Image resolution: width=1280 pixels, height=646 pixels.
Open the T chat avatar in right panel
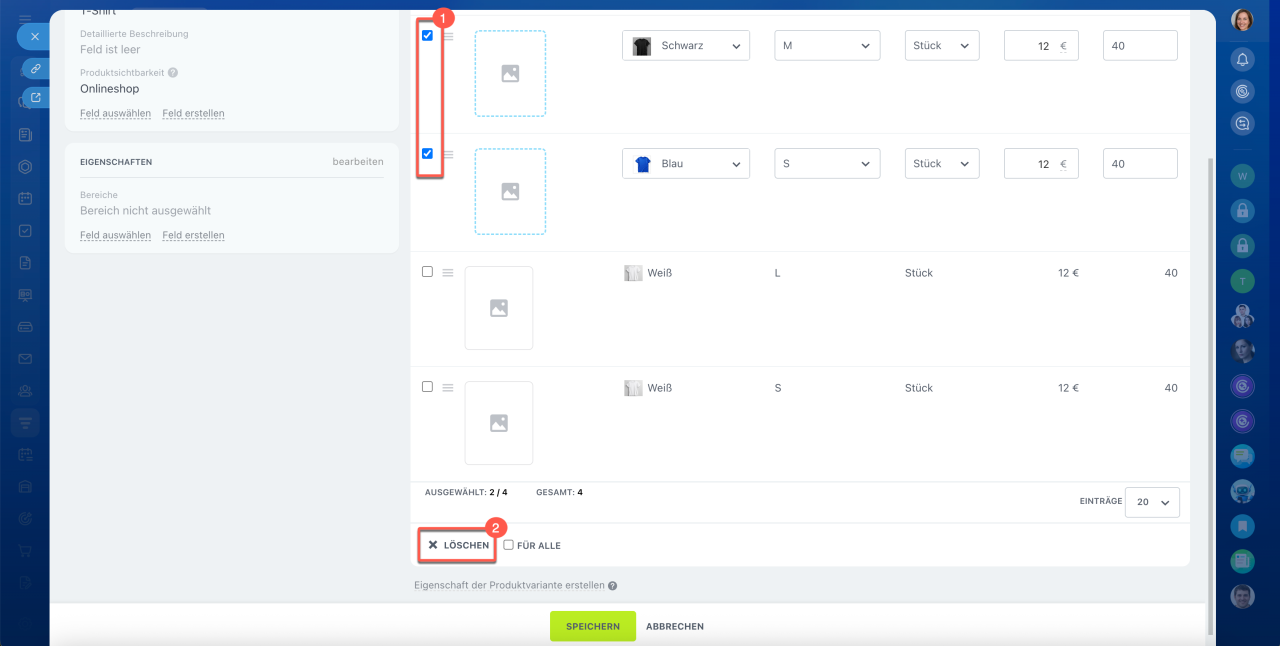[1242, 281]
